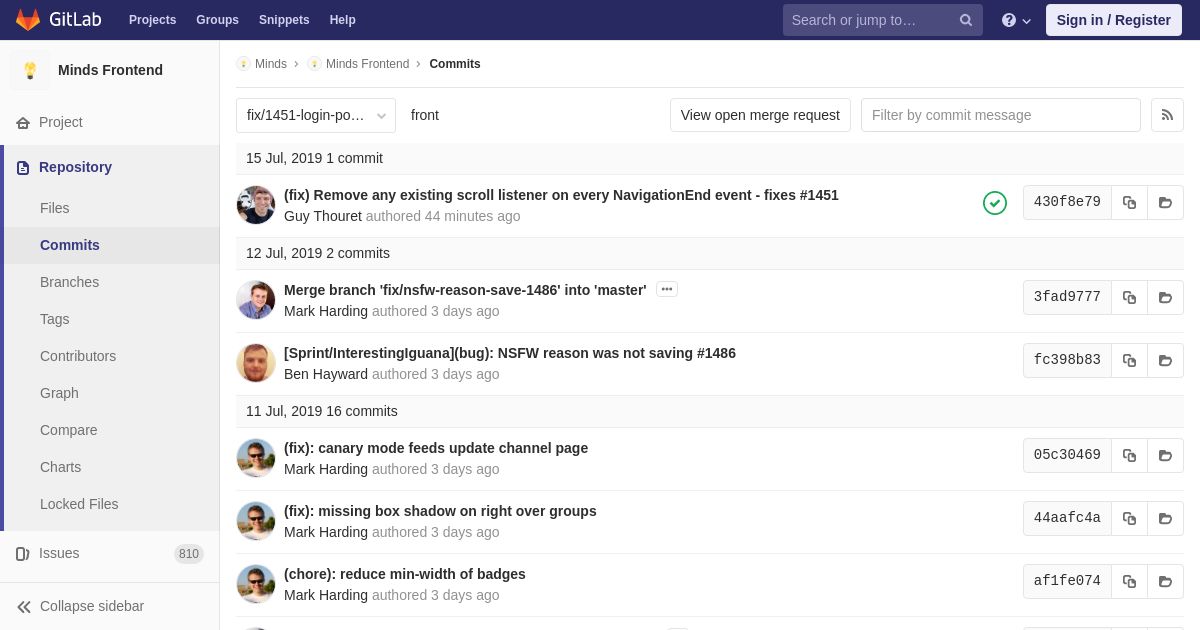
Task: Select Charts in repository sidebar
Action: click(60, 467)
